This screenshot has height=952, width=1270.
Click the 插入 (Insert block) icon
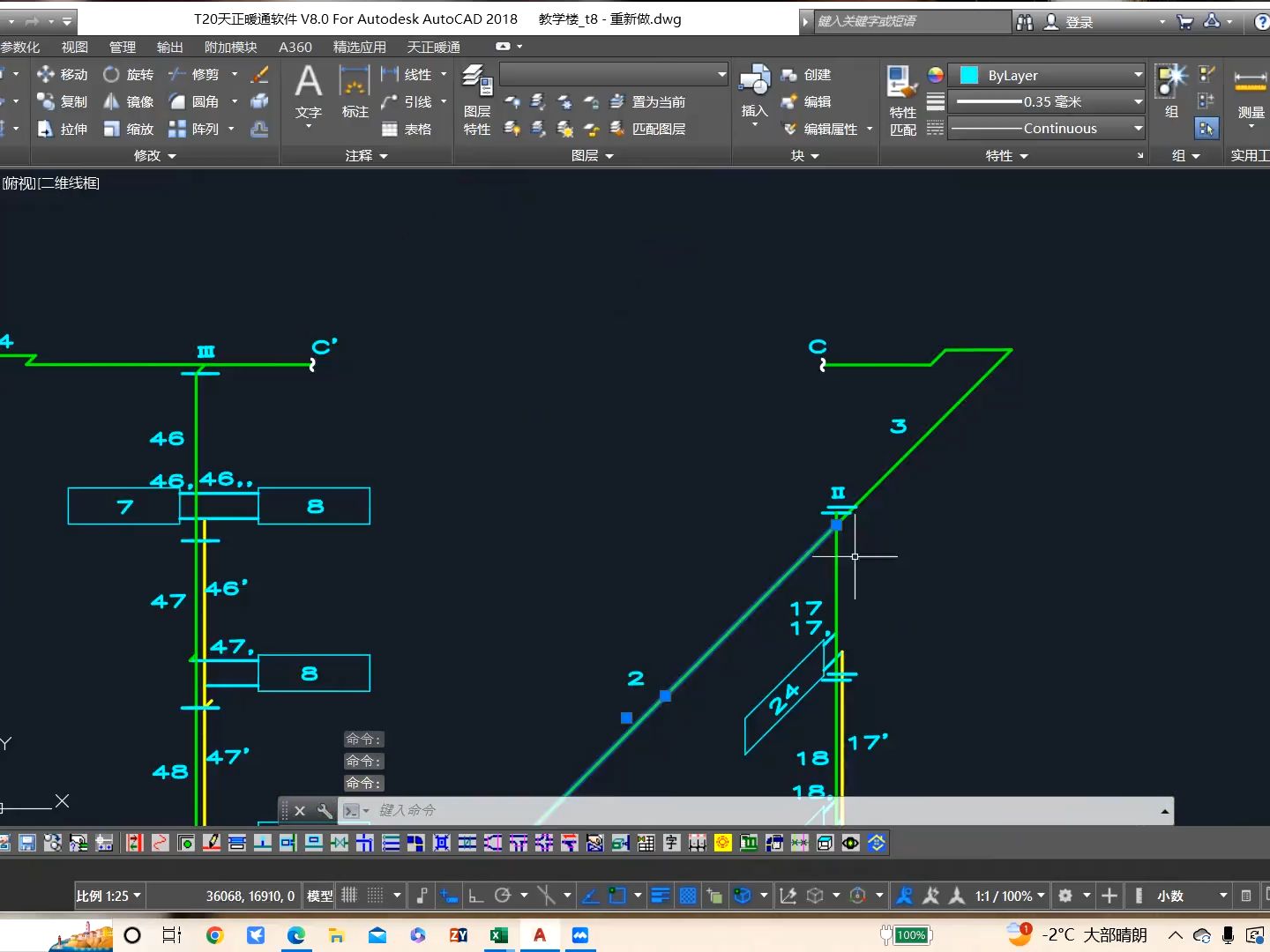[x=755, y=95]
